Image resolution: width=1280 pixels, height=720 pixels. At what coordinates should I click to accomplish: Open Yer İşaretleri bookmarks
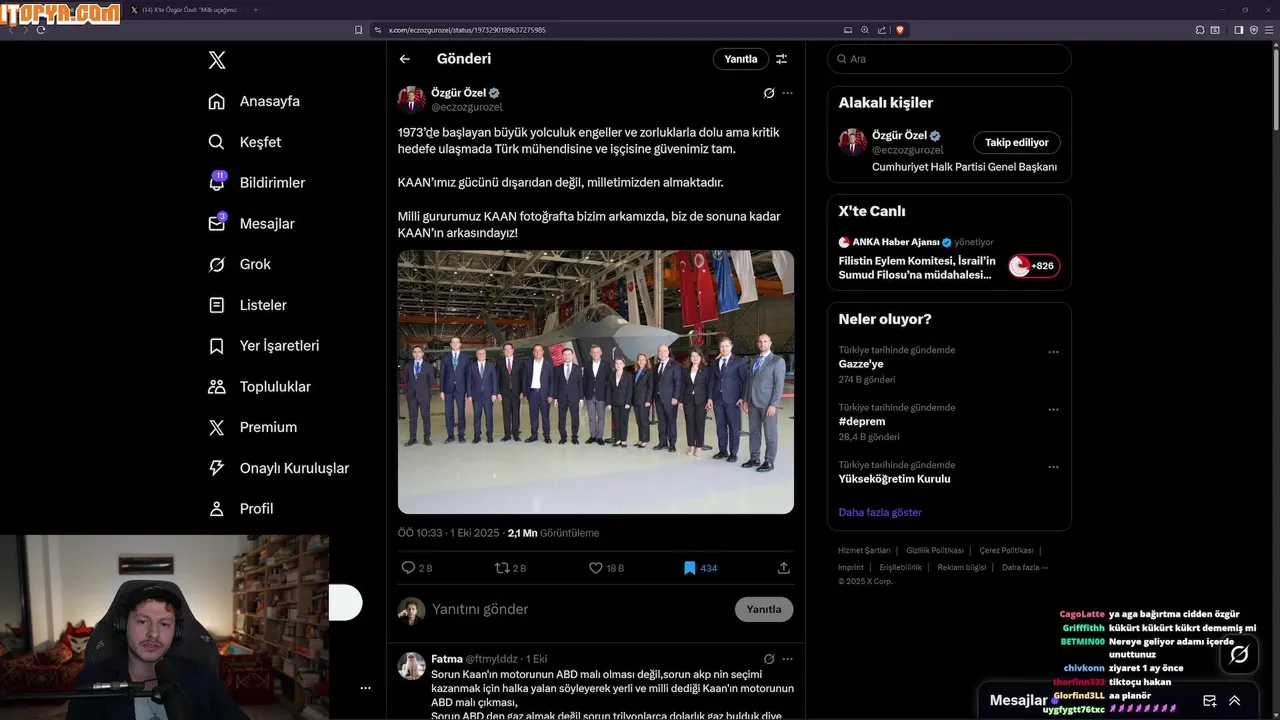(x=264, y=346)
